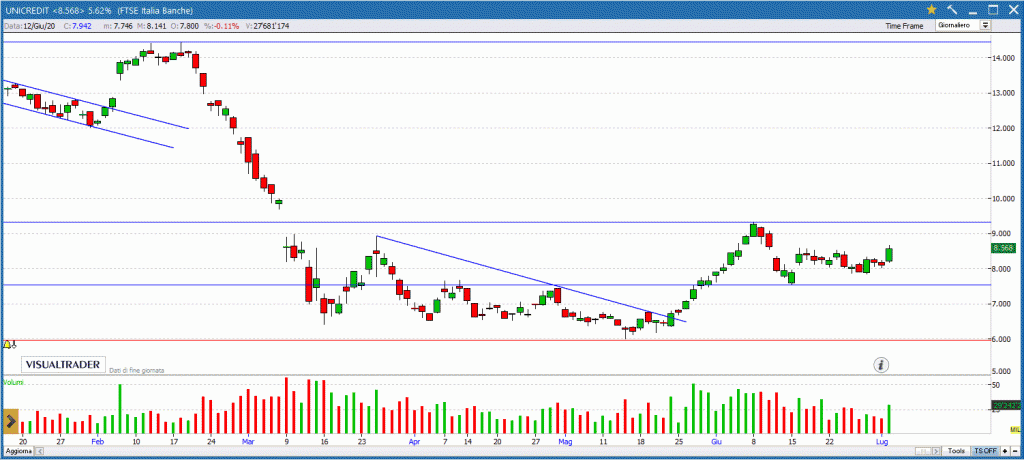Click the MIL volume unit label
Viewport: 1024px width, 460px height.
pyautogui.click(x=1015, y=429)
